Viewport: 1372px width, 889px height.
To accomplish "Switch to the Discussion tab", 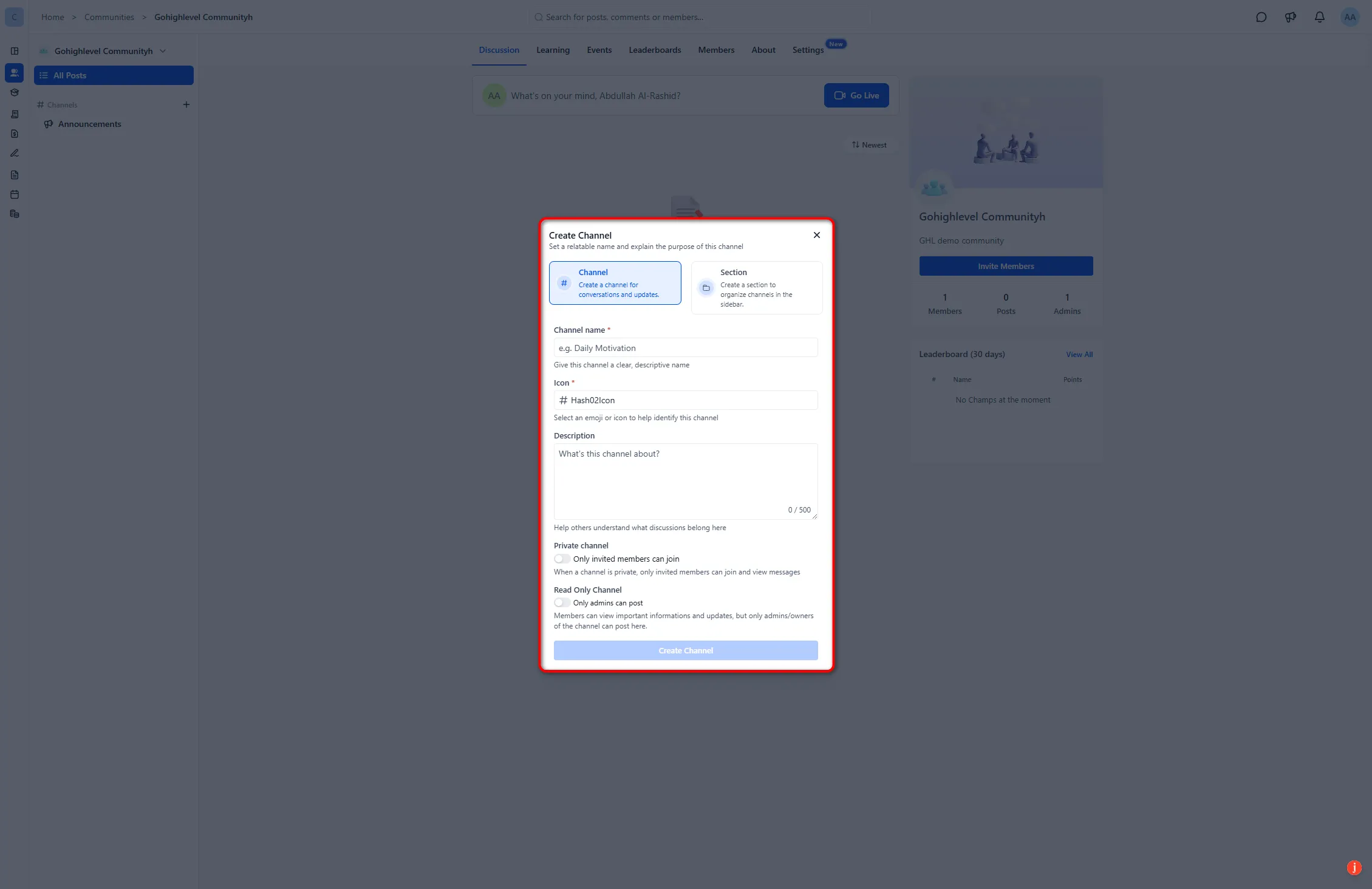I will point(499,50).
